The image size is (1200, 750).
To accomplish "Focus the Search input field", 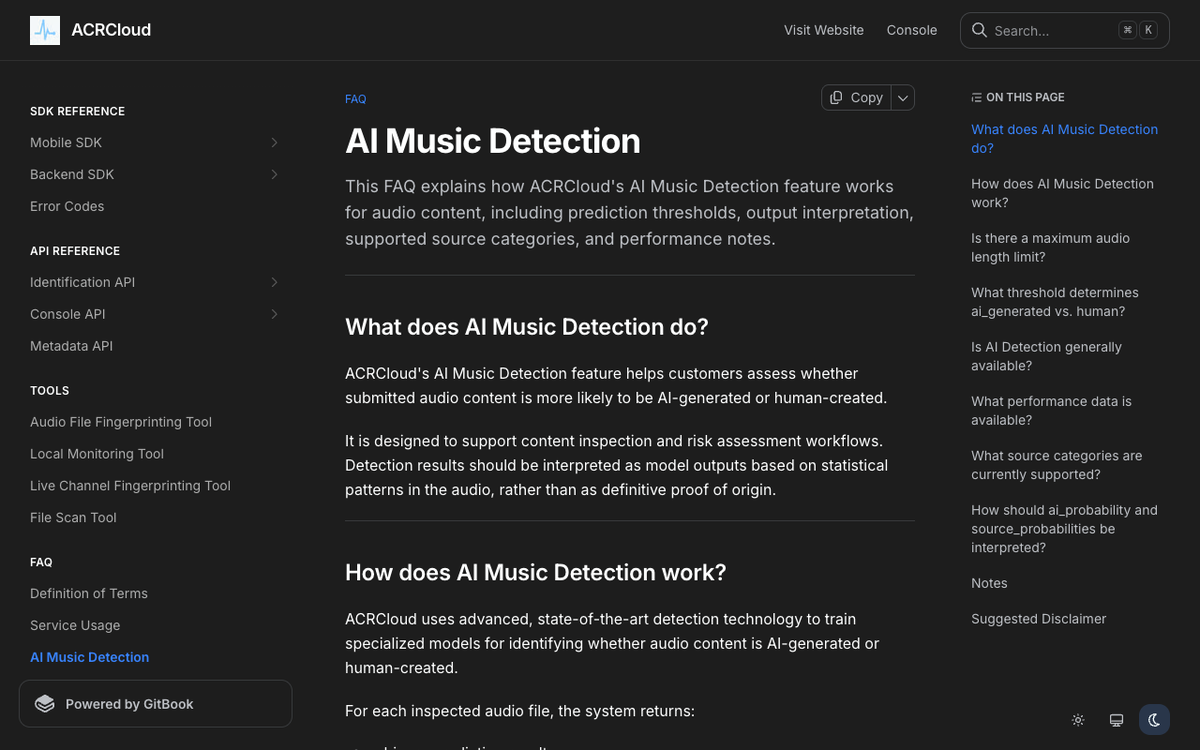I will [x=1065, y=30].
